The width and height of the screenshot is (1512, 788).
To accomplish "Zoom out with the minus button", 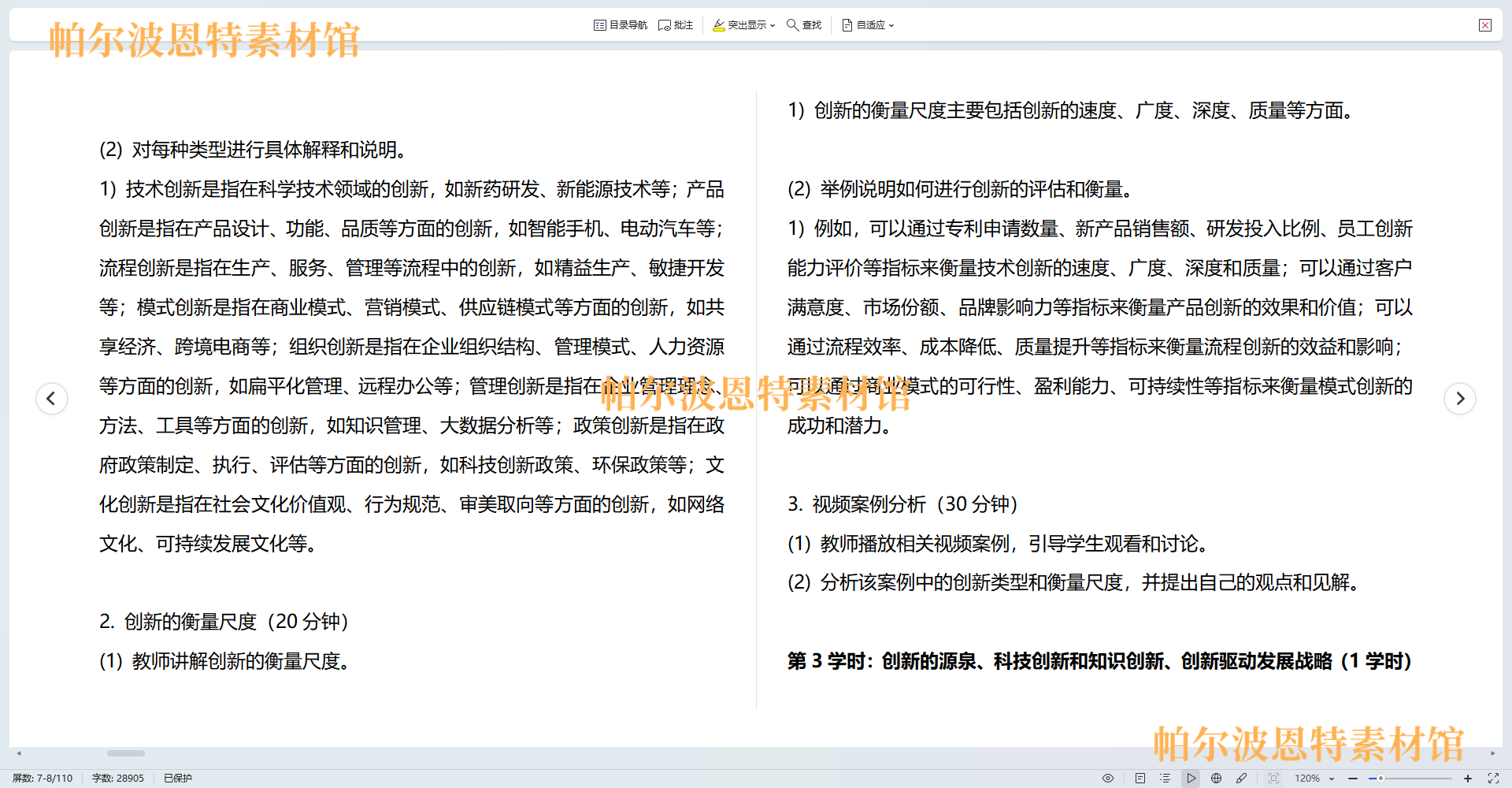I will pyautogui.click(x=1353, y=778).
